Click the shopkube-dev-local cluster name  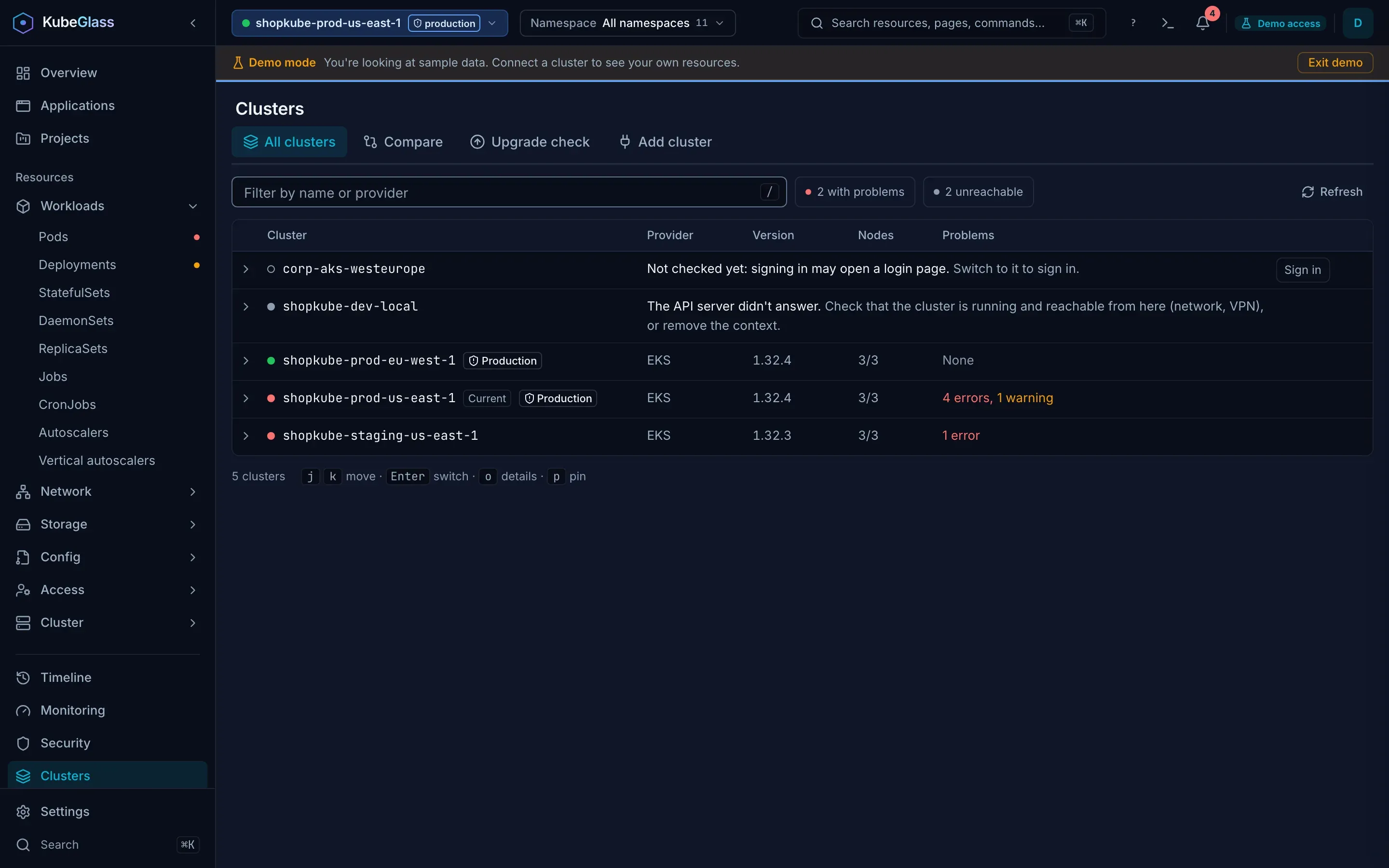(x=350, y=307)
